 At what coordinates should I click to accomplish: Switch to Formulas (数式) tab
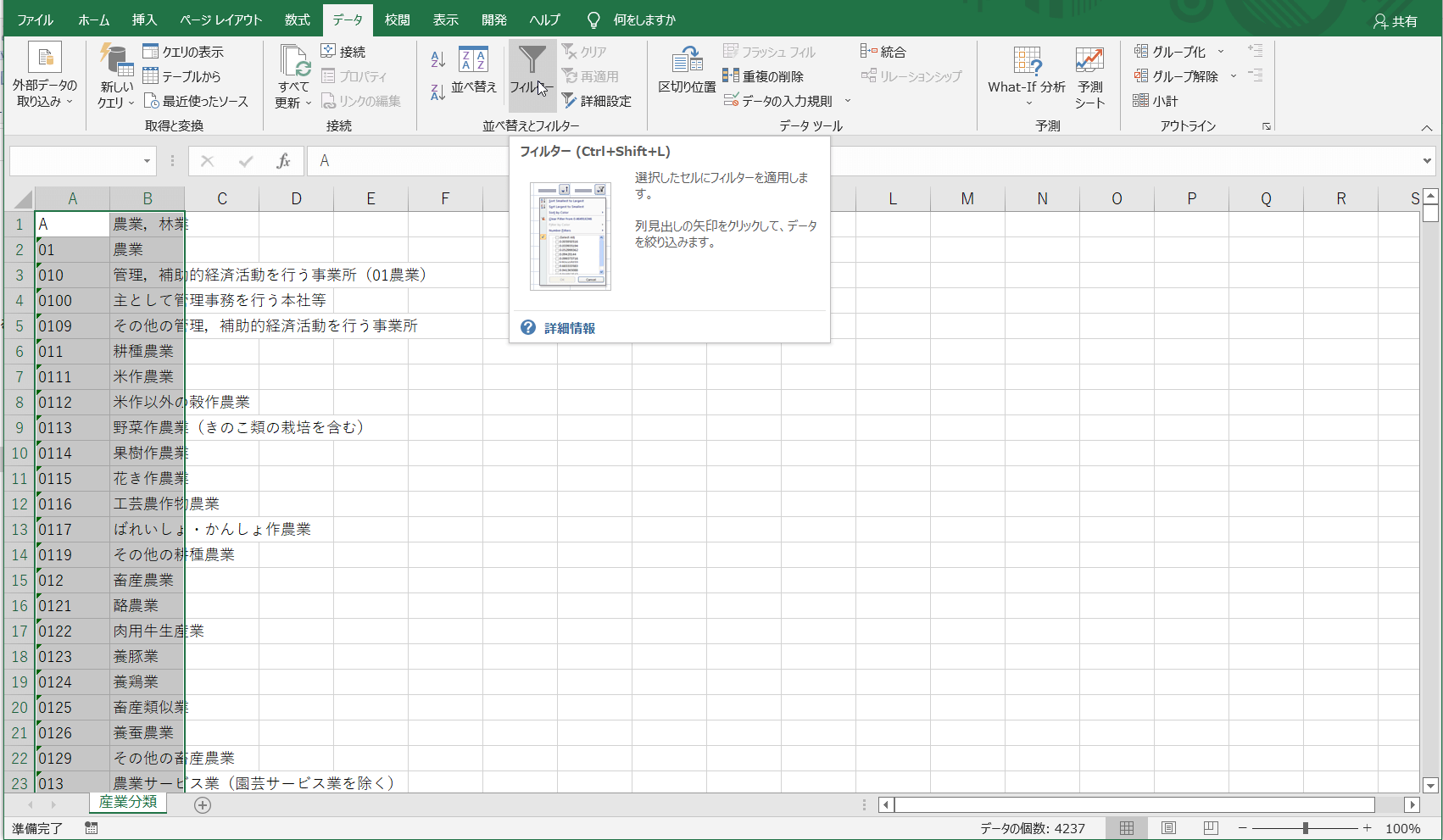click(x=297, y=19)
